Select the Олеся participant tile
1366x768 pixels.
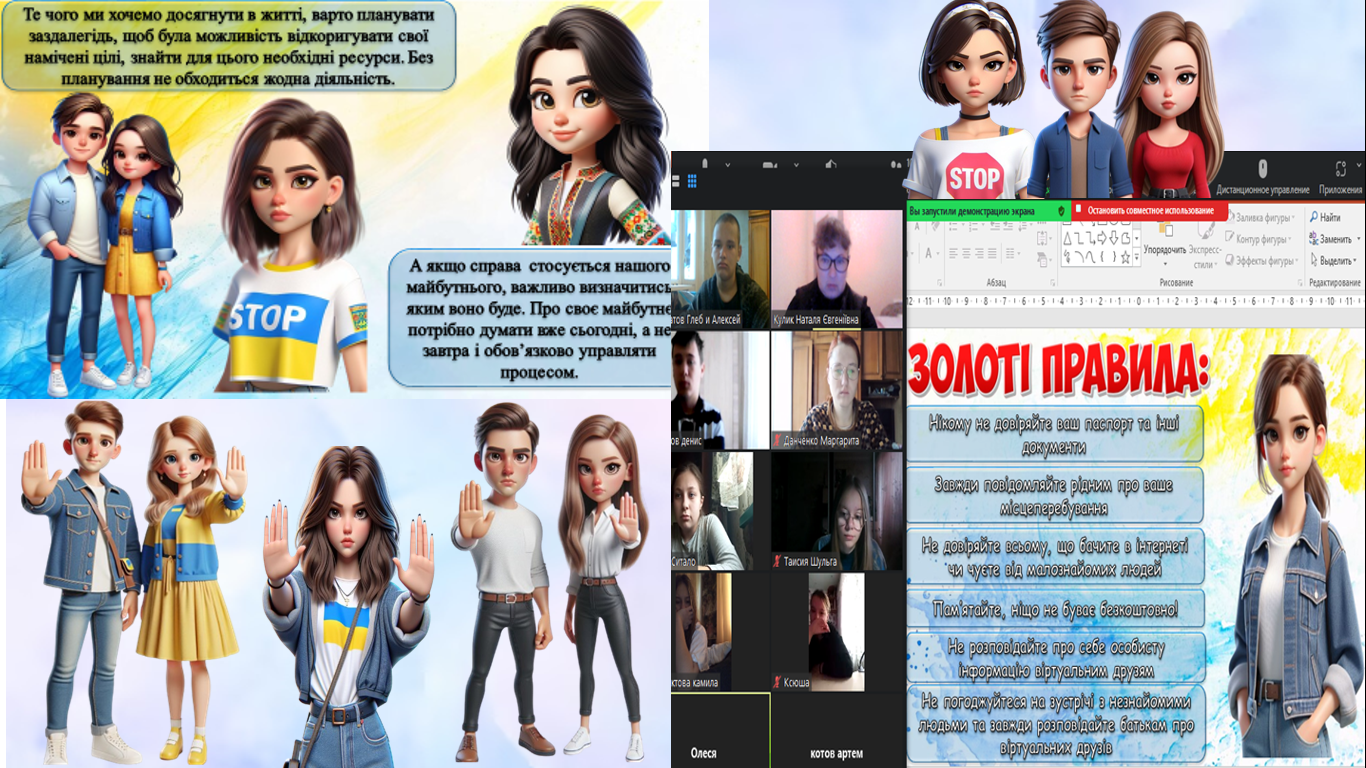tap(720, 730)
